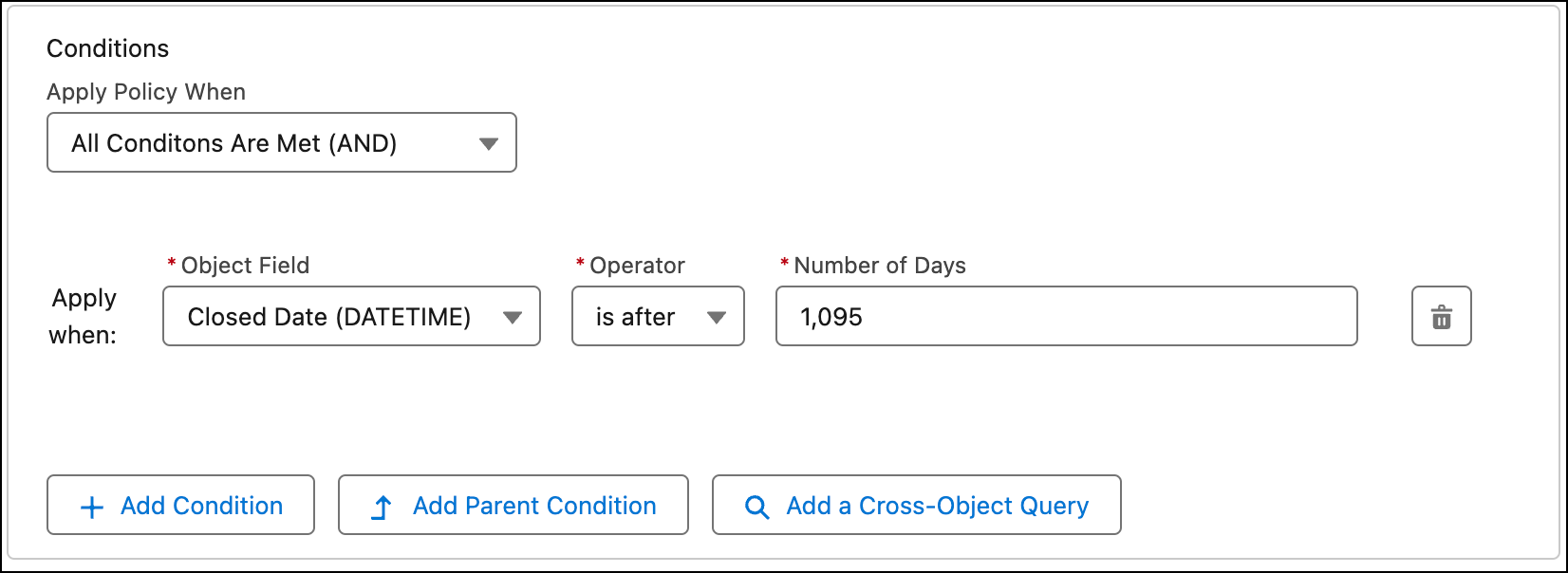
Task: Click the upward arrow icon for Add Parent Condition
Action: [382, 506]
